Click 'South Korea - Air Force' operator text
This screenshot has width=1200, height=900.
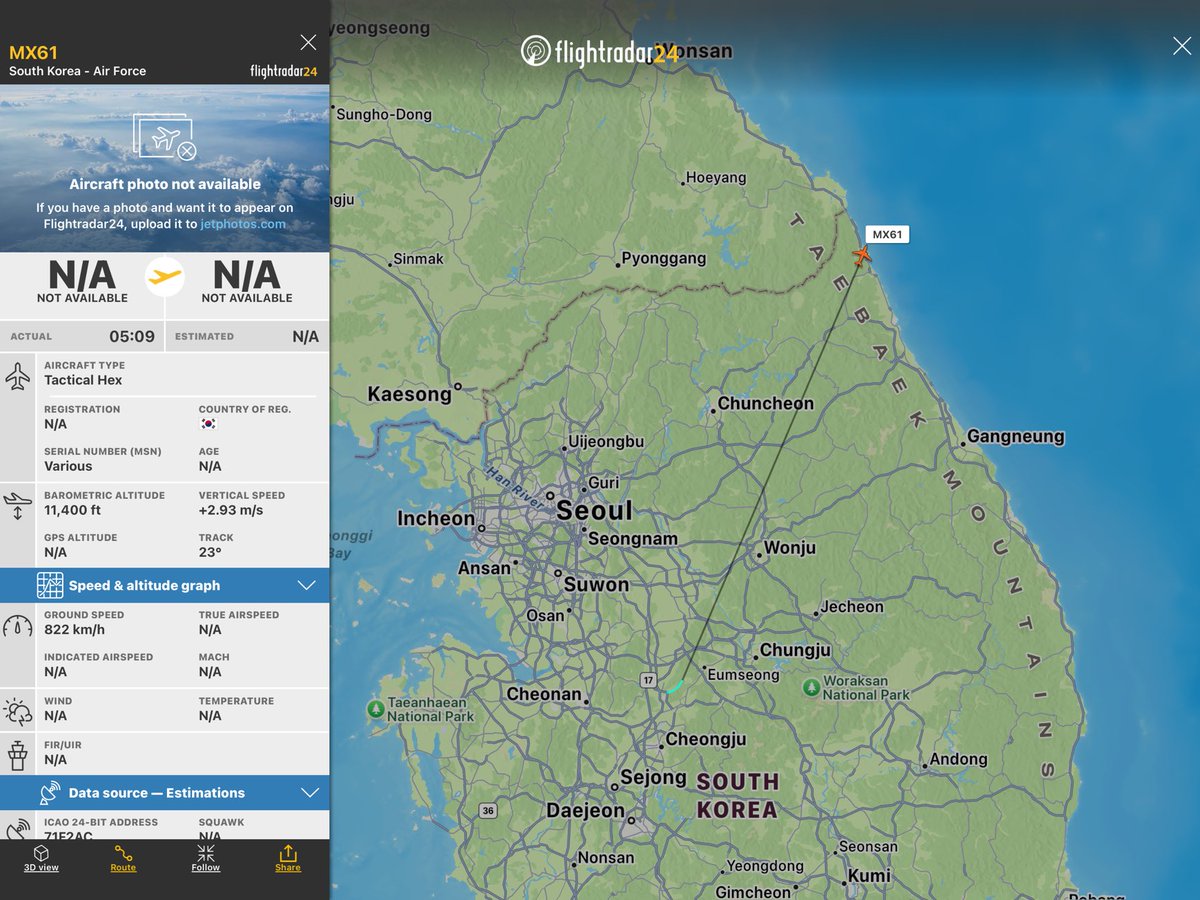point(78,71)
